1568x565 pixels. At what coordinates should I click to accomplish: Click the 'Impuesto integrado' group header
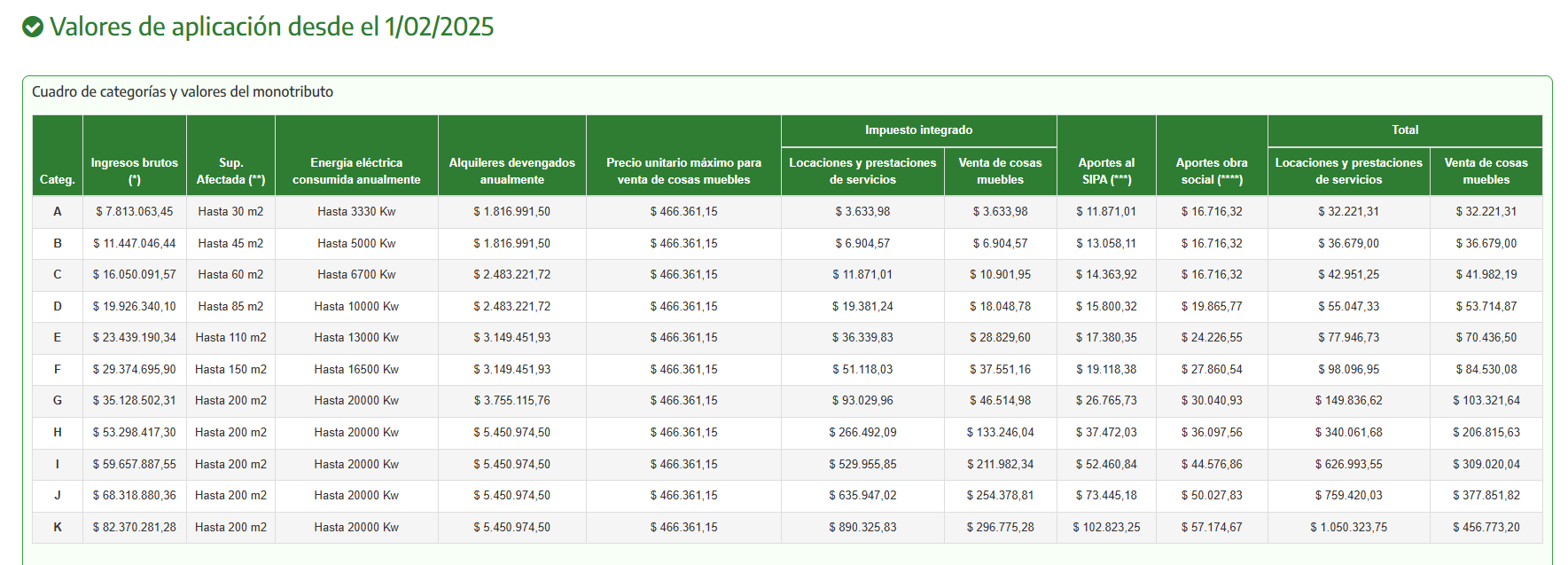coord(918,130)
